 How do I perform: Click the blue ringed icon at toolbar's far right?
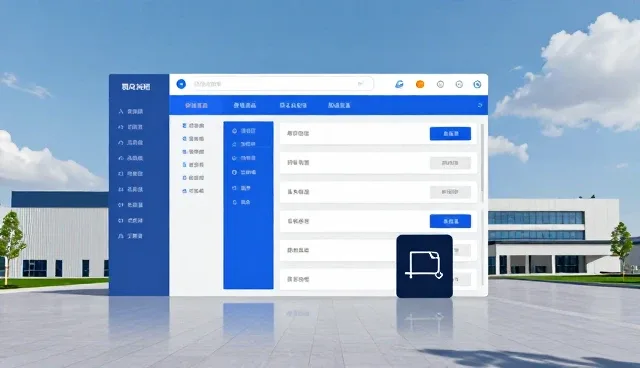(x=477, y=84)
